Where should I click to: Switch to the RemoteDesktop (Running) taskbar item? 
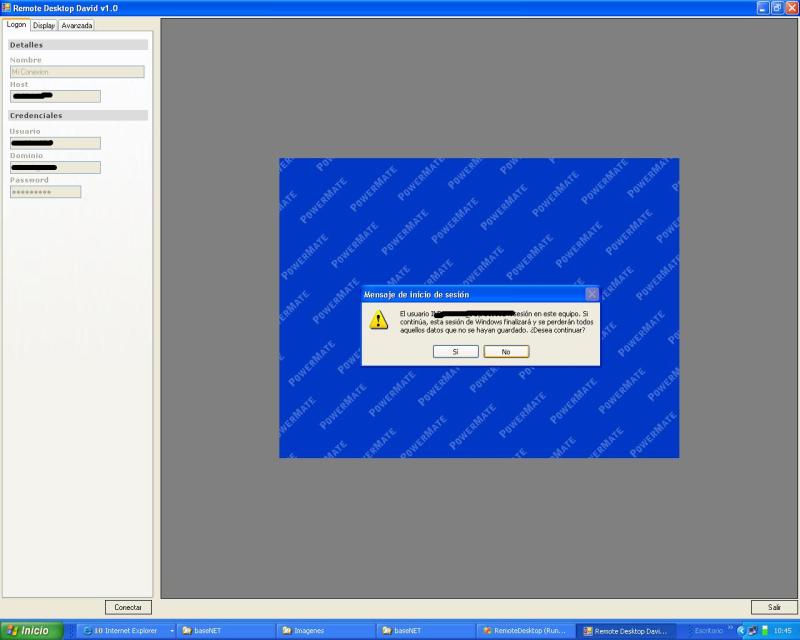pyautogui.click(x=525, y=631)
